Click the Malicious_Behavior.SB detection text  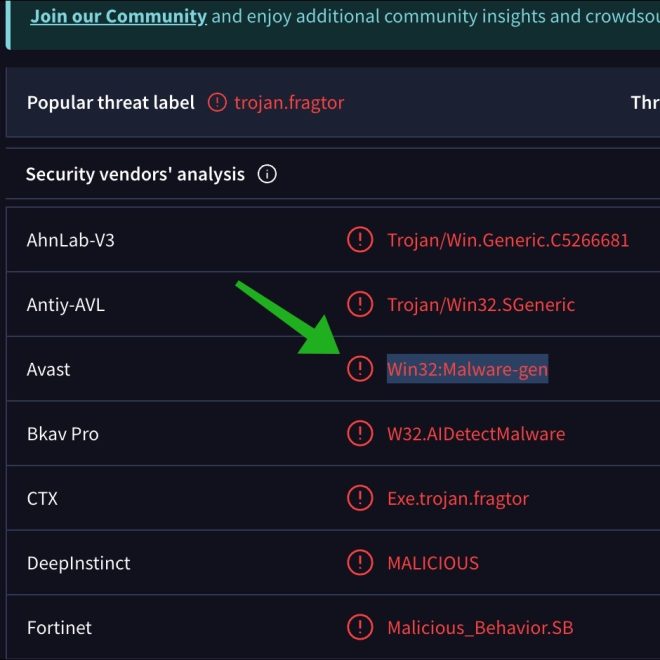480,627
